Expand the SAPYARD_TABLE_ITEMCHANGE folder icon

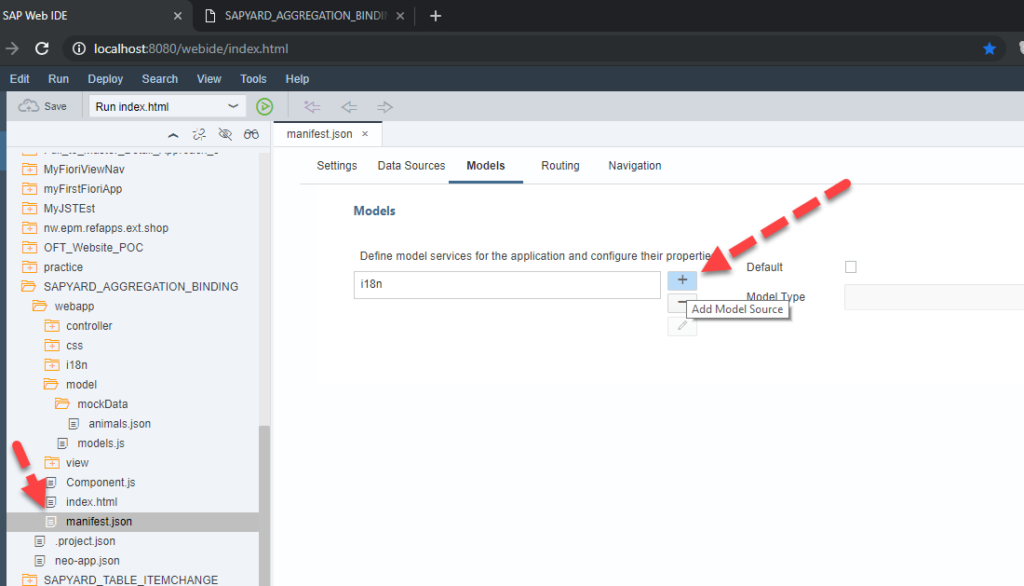[x=29, y=580]
